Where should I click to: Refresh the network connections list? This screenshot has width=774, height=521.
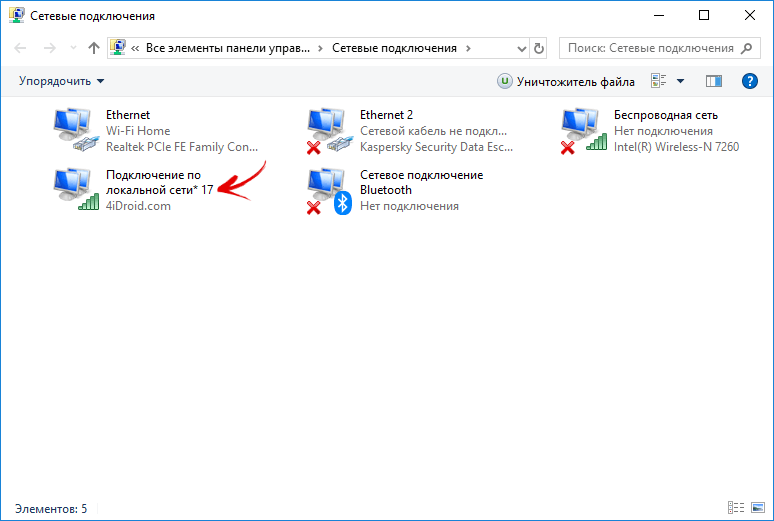tap(539, 48)
